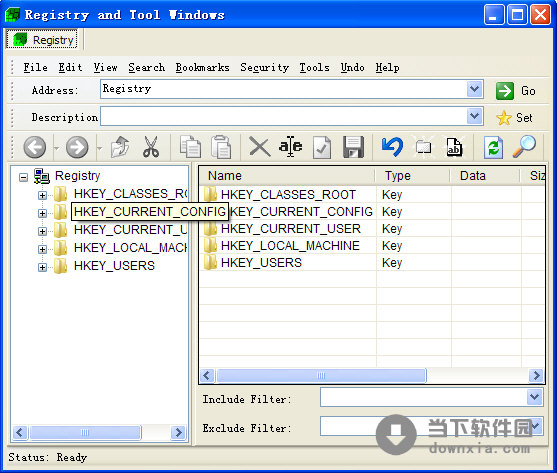The height and width of the screenshot is (473, 557).
Task: Open the Help menu
Action: coord(387,67)
